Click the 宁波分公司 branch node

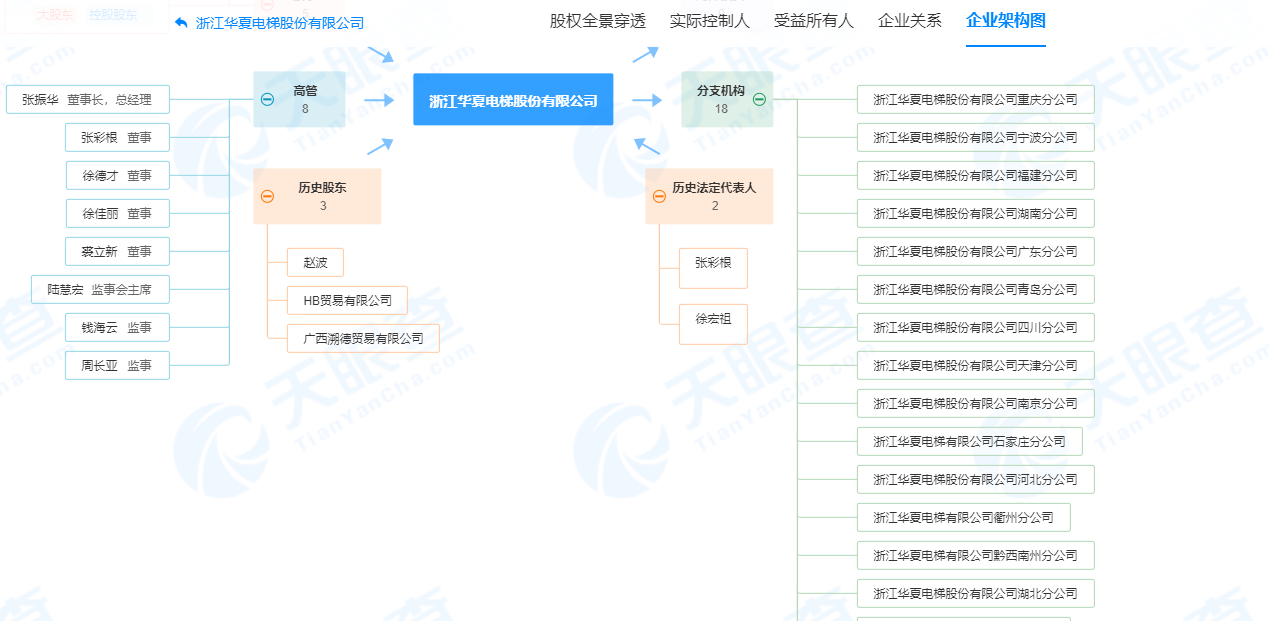click(x=976, y=138)
